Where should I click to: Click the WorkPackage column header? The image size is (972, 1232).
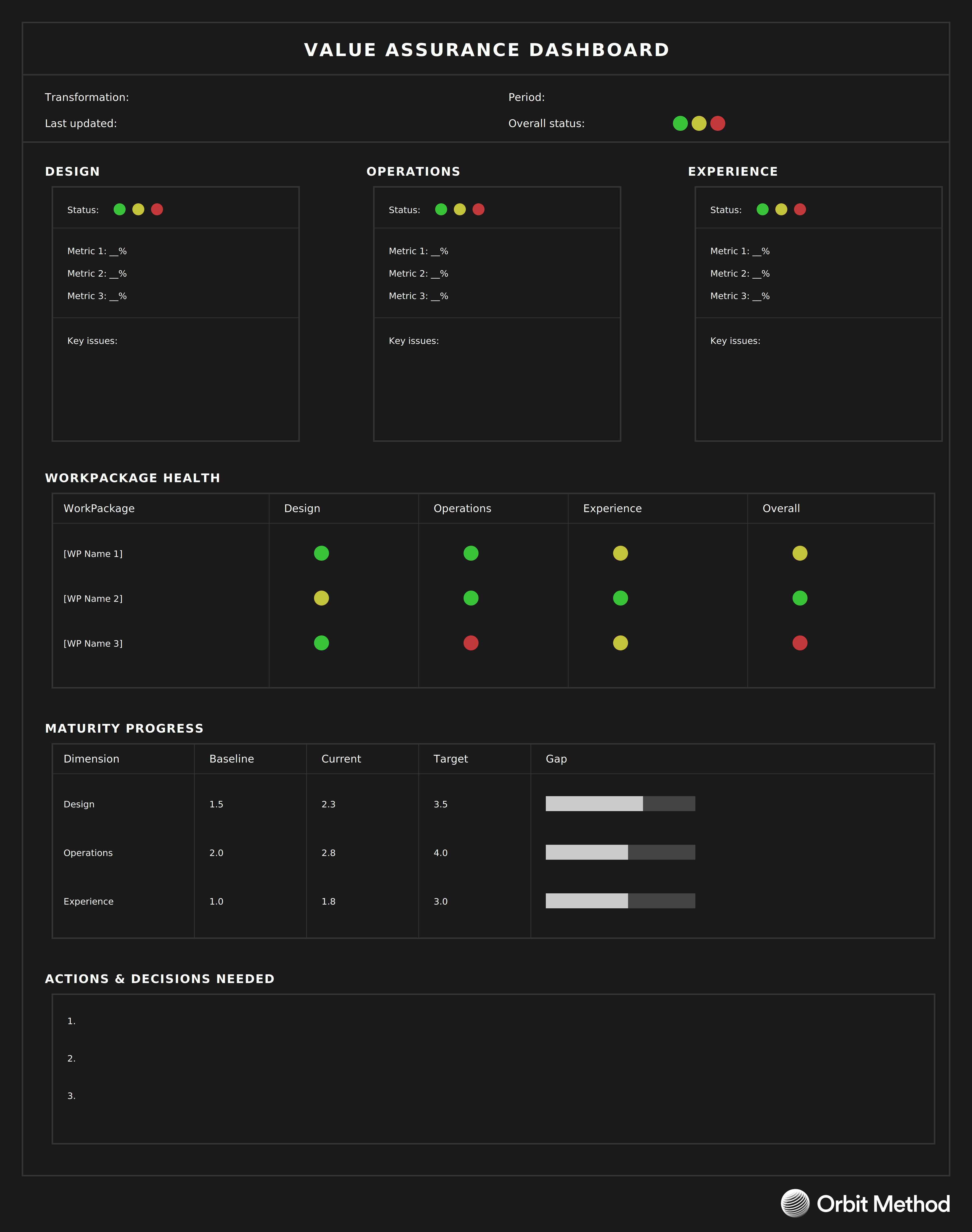pyautogui.click(x=99, y=508)
